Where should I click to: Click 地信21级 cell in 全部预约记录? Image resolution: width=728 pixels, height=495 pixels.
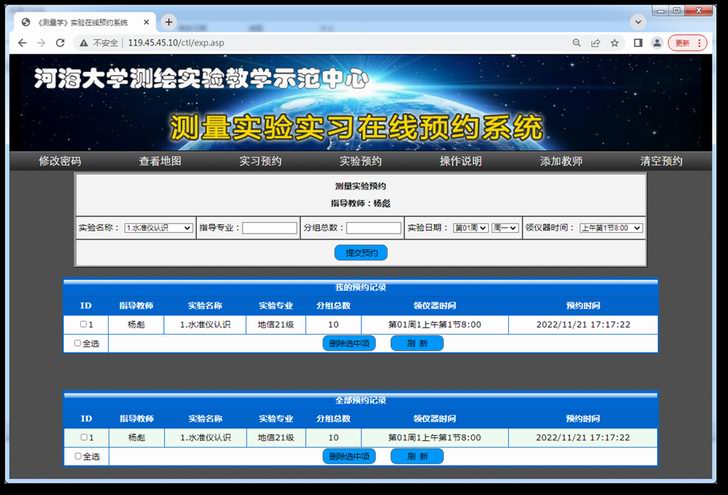(x=276, y=437)
